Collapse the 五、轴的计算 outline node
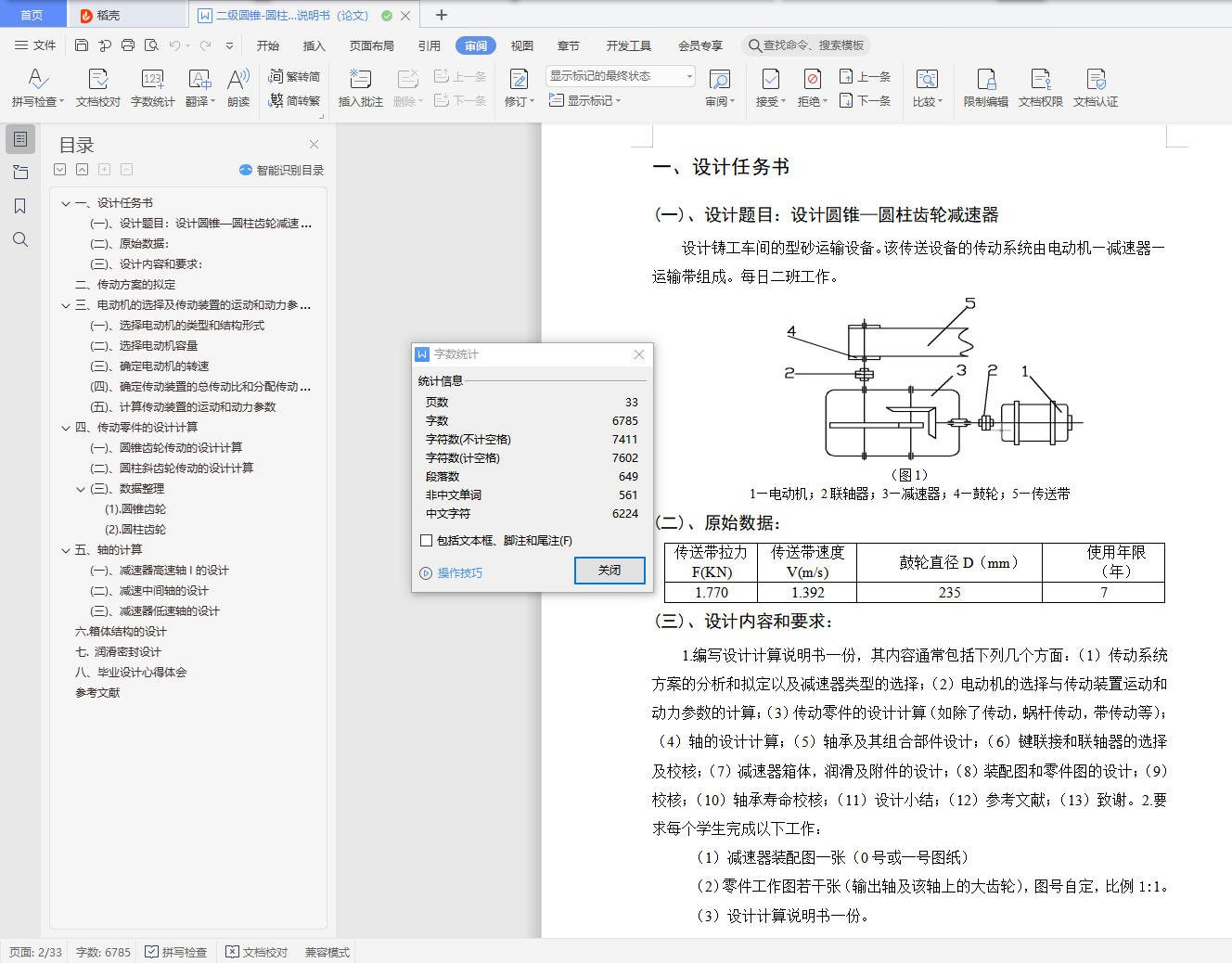 pyautogui.click(x=66, y=550)
